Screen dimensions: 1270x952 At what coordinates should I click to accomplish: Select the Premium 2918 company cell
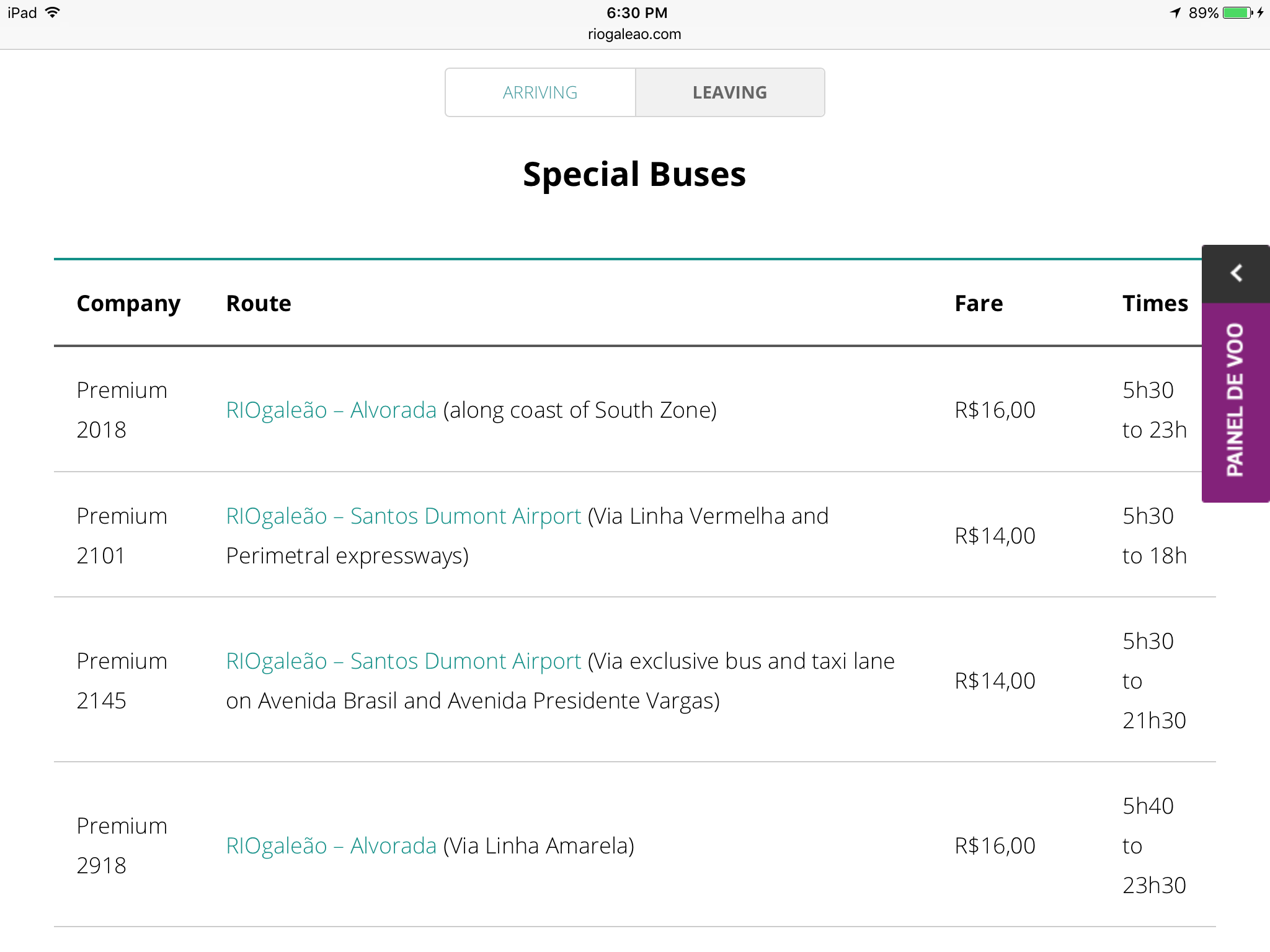[x=122, y=846]
